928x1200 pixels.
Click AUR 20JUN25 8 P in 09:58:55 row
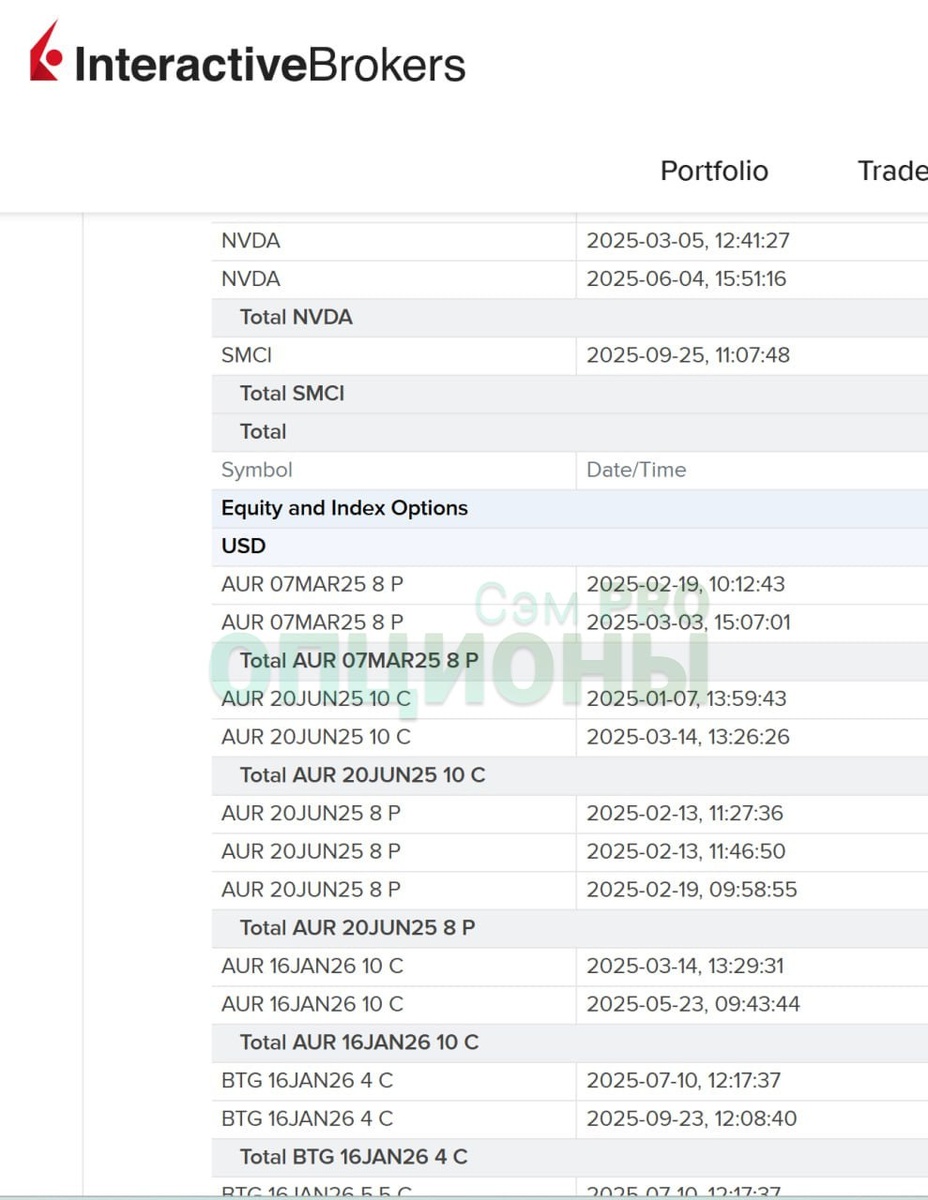311,889
